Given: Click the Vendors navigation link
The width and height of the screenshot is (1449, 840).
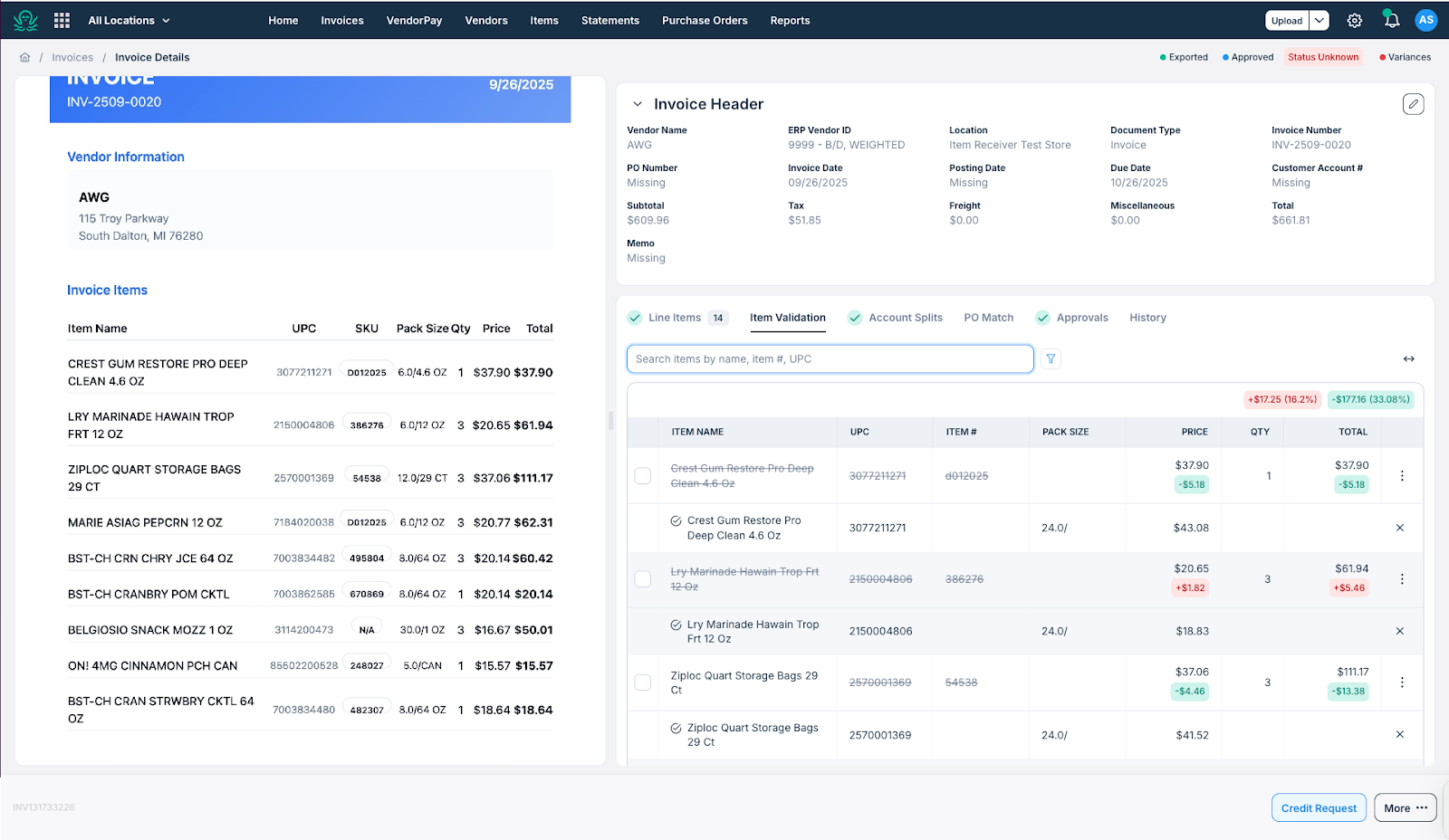Looking at the screenshot, I should point(486,20).
